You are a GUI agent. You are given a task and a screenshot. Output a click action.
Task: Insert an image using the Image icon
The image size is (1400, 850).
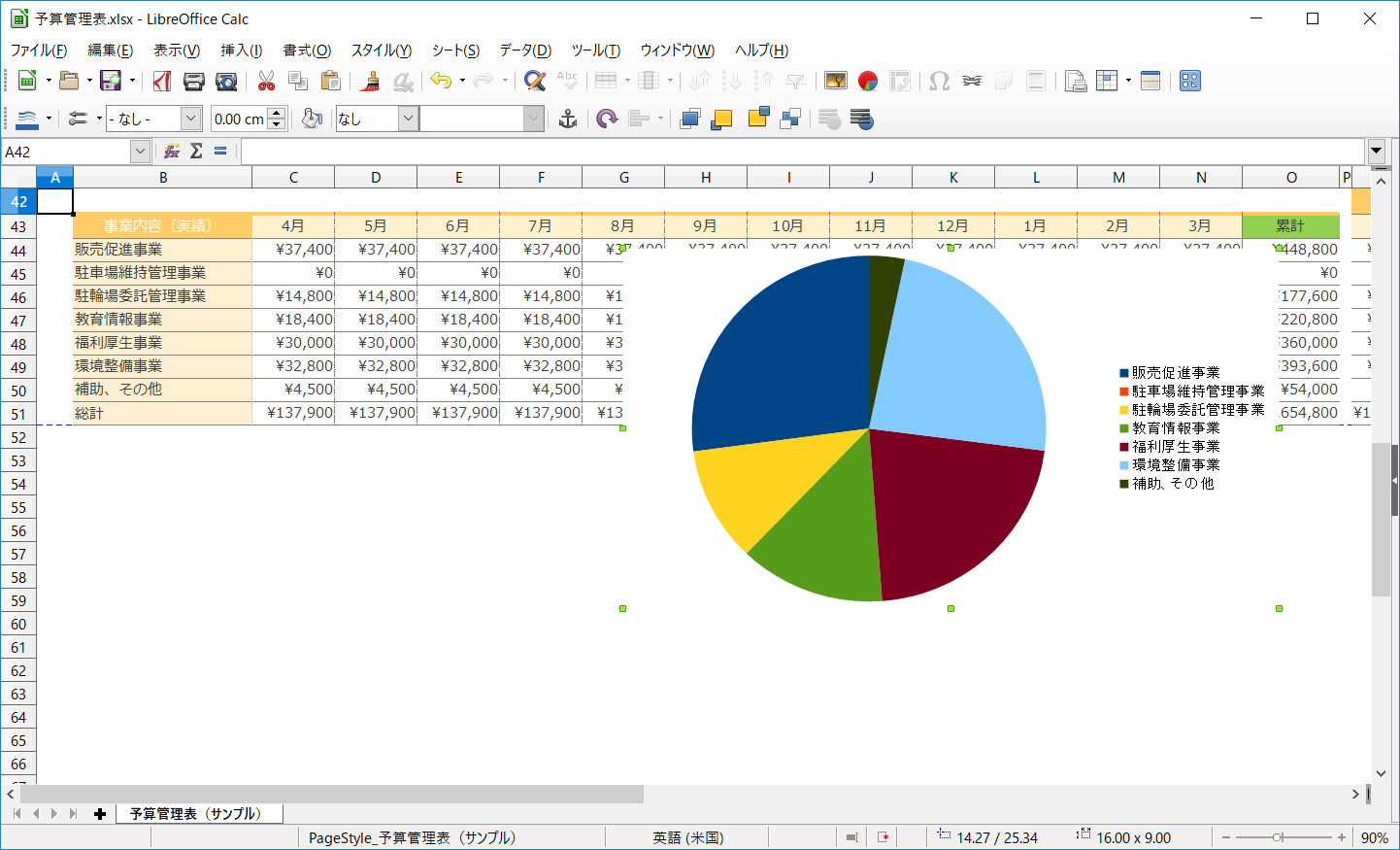click(836, 81)
